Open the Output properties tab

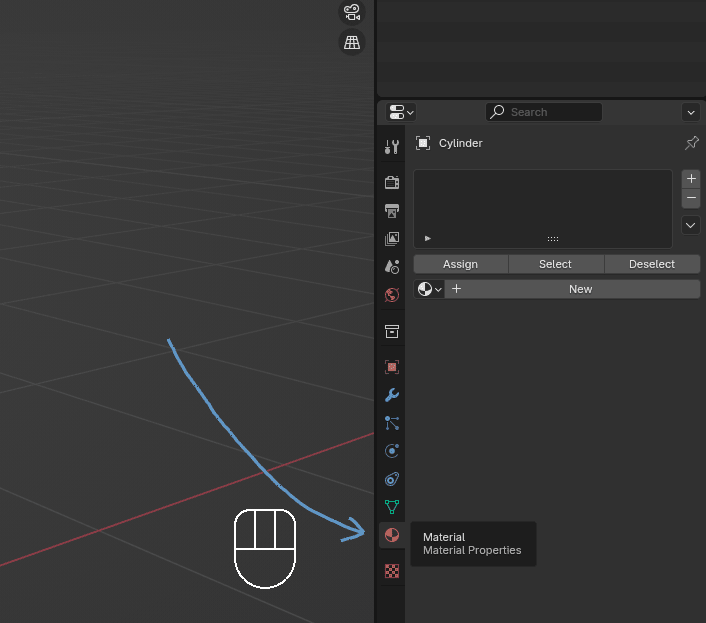tap(392, 211)
